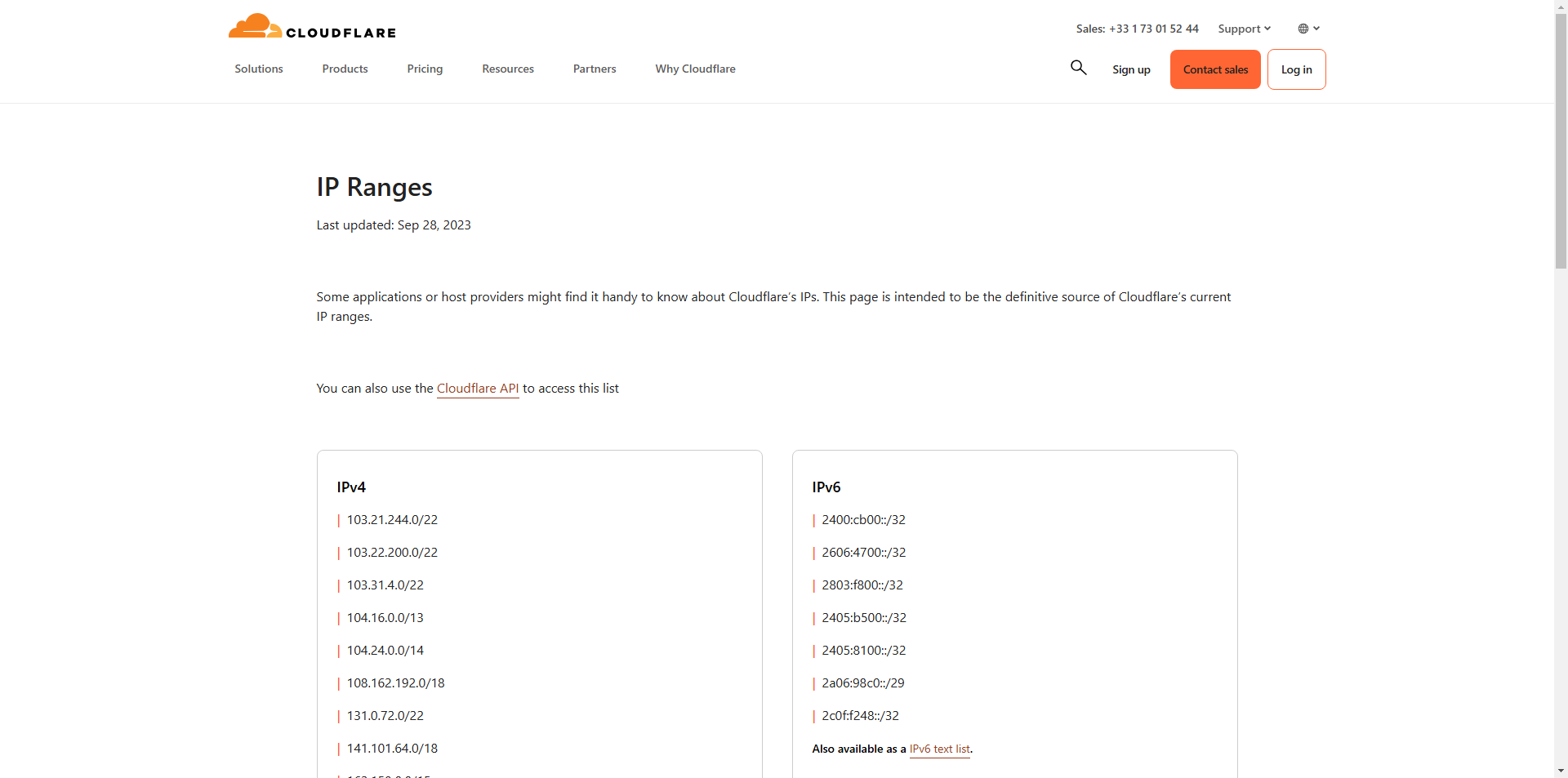Click the Cloudflare logo

pos(312,27)
